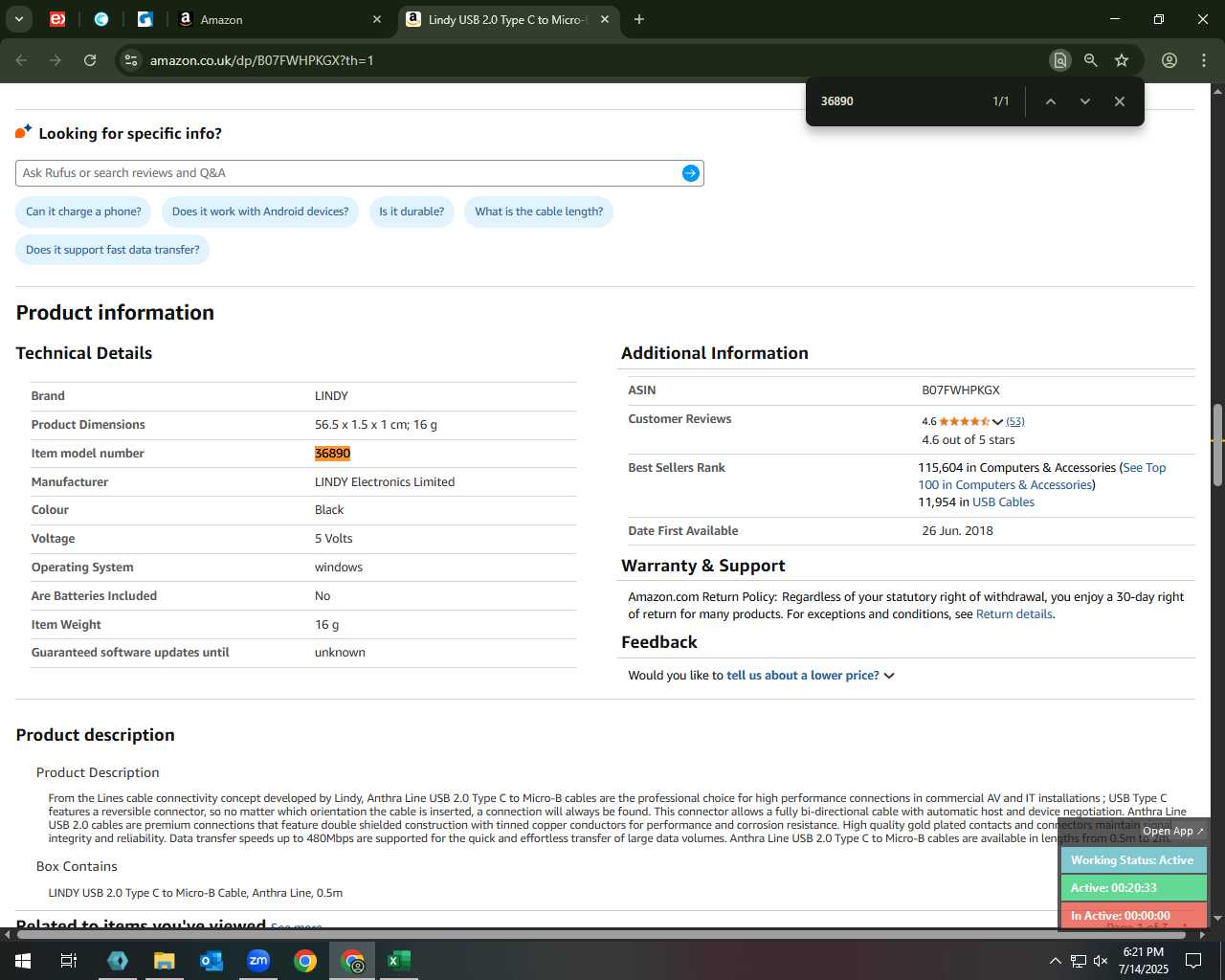Click the Working Status: Active indicator
Viewport: 1225px width, 980px height.
tap(1133, 860)
